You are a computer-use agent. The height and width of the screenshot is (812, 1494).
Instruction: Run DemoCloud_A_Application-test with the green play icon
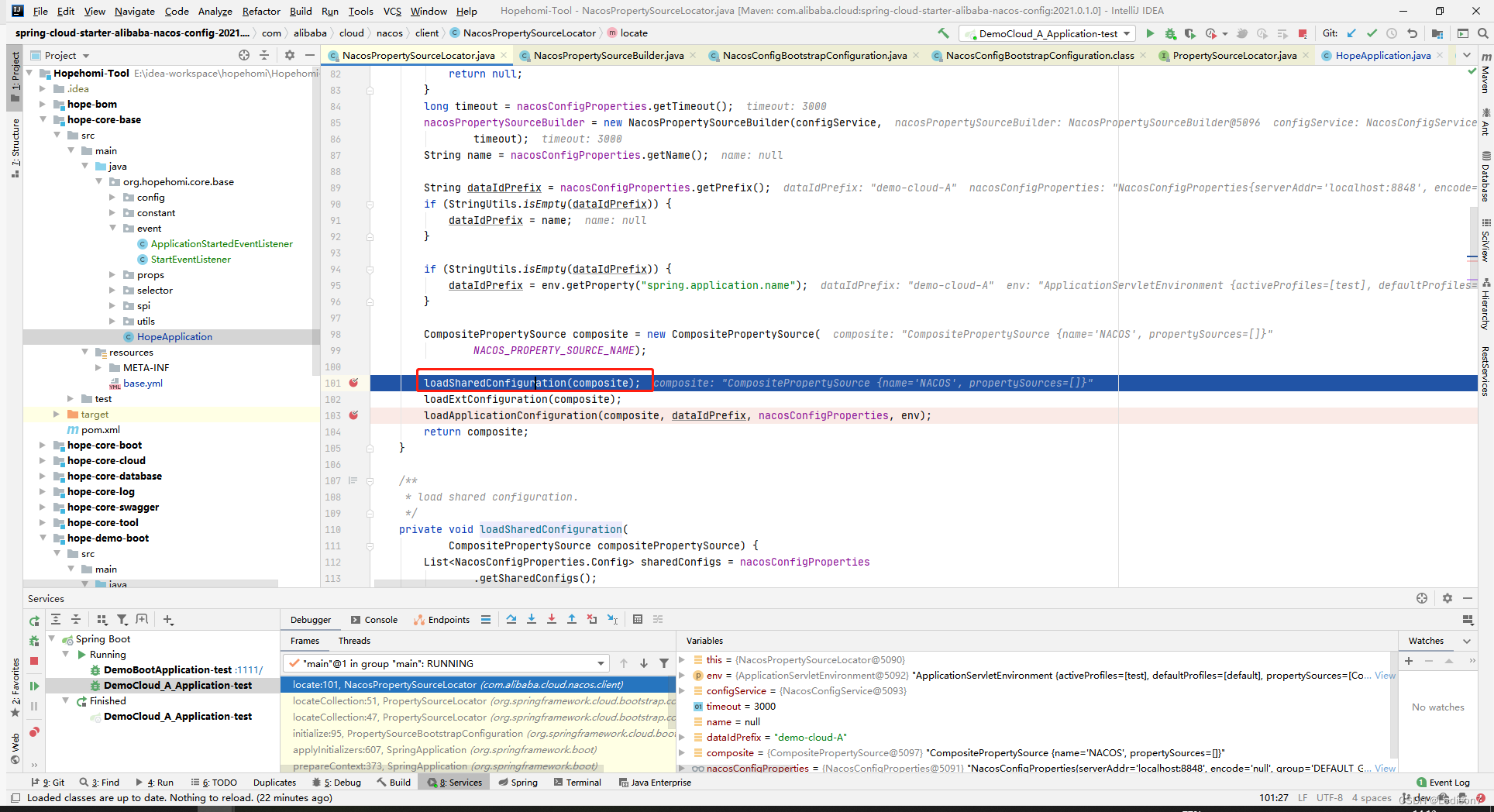1150,33
